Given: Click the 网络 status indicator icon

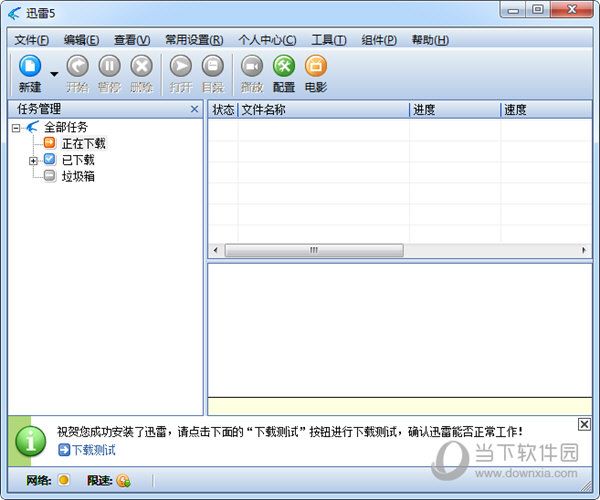Looking at the screenshot, I should click(x=64, y=480).
